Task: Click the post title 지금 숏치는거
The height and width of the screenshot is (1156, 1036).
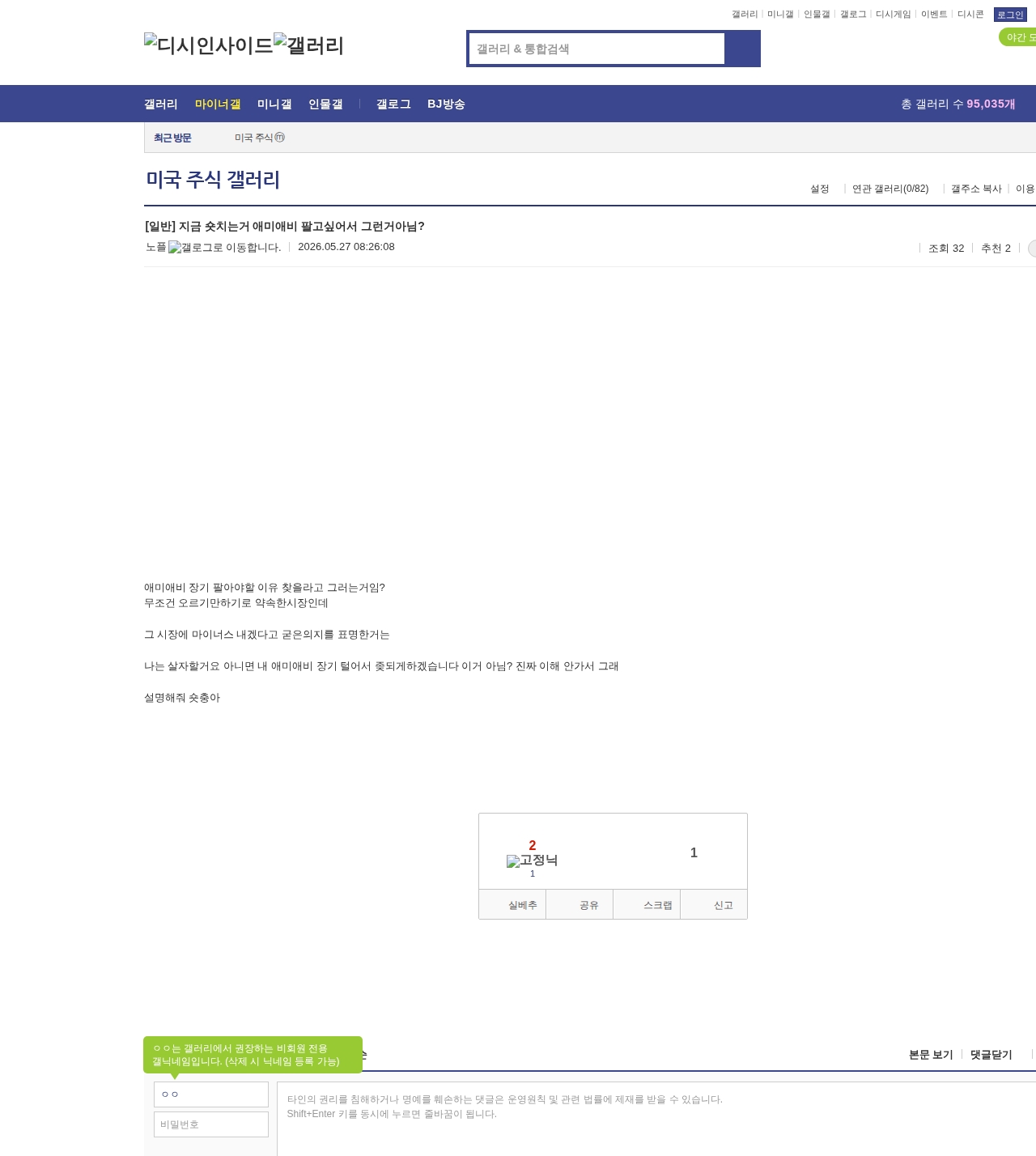Action: click(x=284, y=227)
